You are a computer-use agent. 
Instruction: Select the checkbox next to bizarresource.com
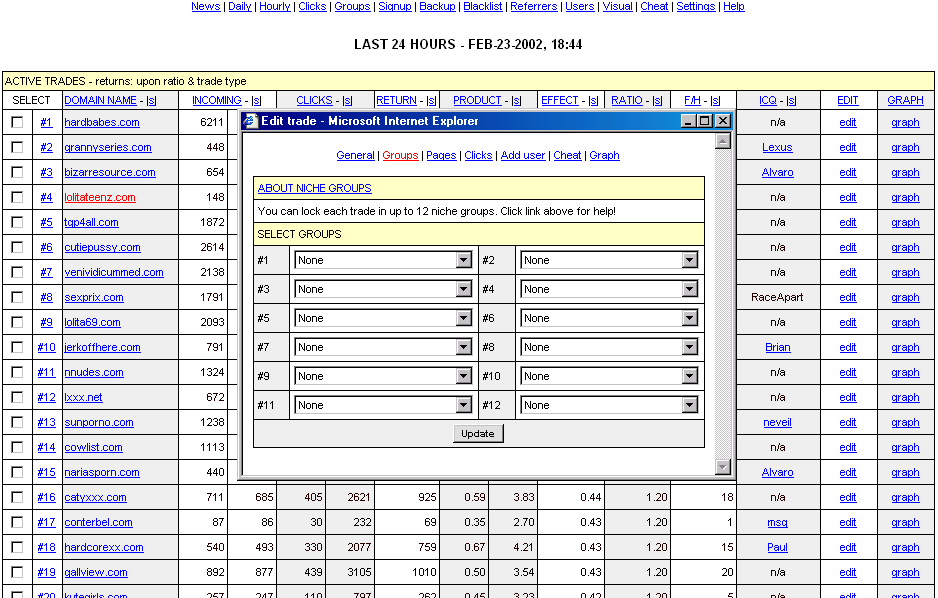[x=17, y=172]
